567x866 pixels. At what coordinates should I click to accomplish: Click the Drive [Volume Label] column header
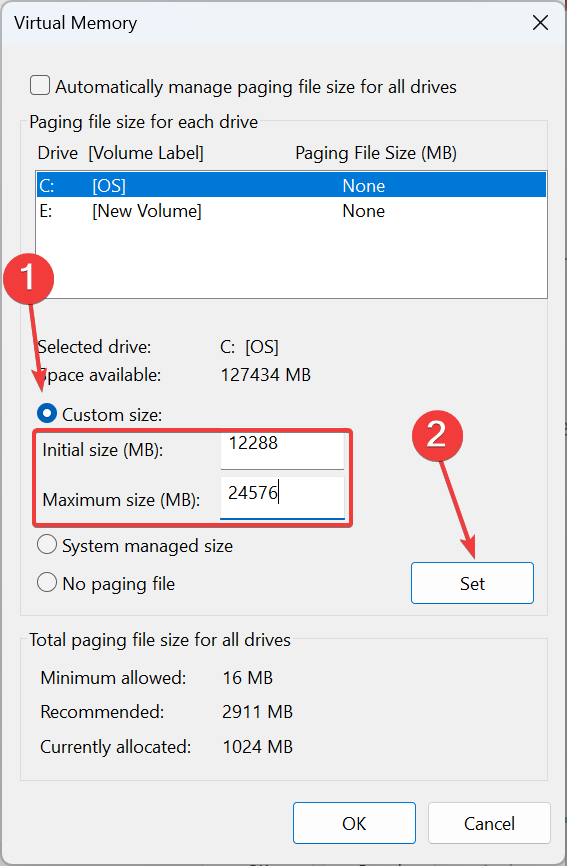click(120, 153)
